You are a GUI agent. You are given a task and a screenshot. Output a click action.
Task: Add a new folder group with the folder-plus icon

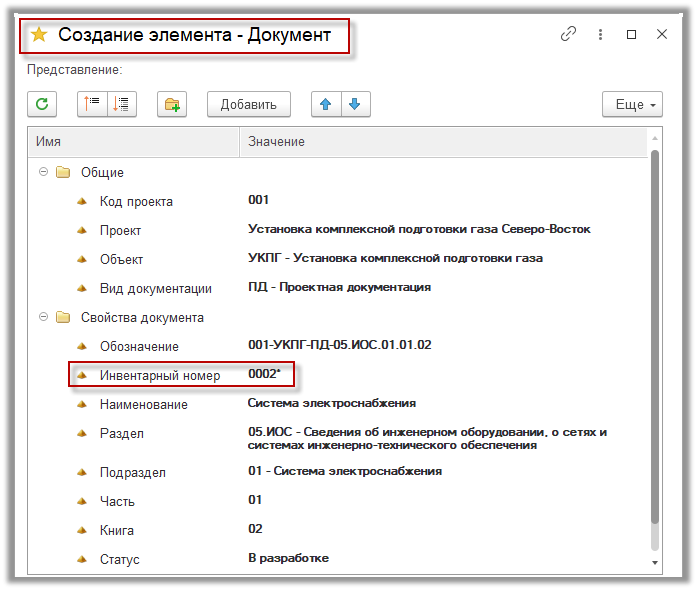tap(172, 104)
